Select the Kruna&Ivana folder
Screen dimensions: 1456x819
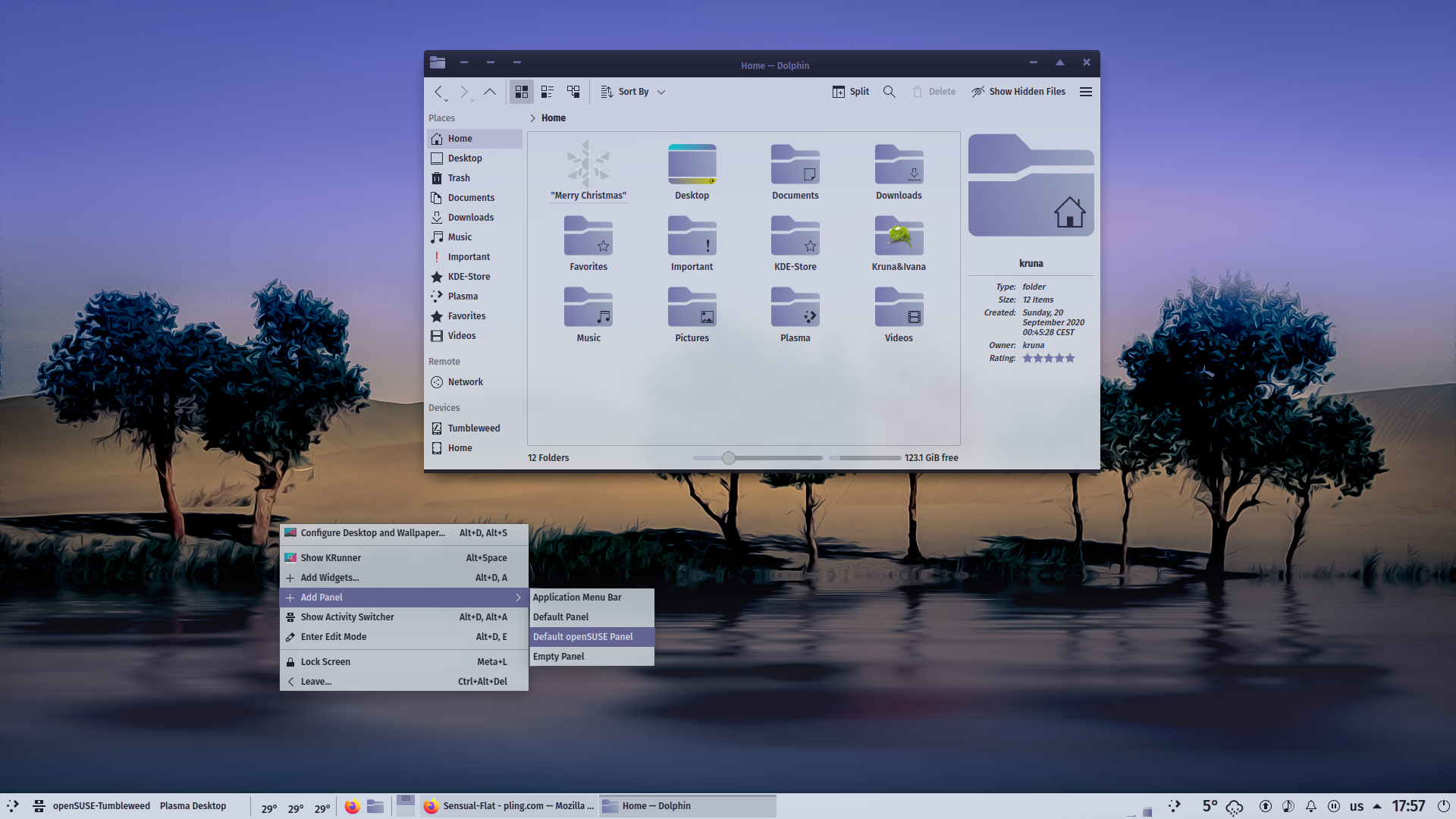click(899, 243)
